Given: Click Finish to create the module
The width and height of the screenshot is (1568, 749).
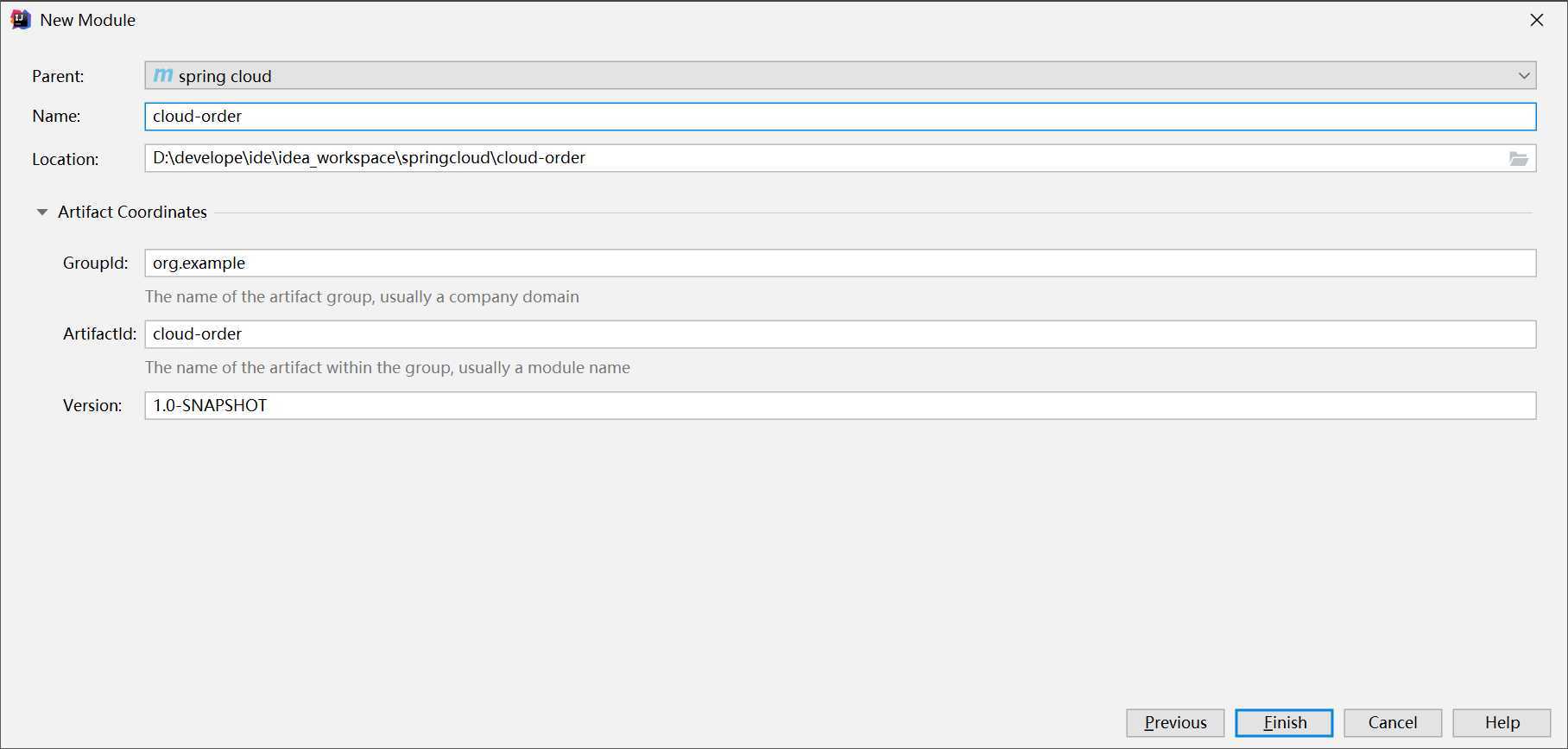Looking at the screenshot, I should click(1284, 722).
